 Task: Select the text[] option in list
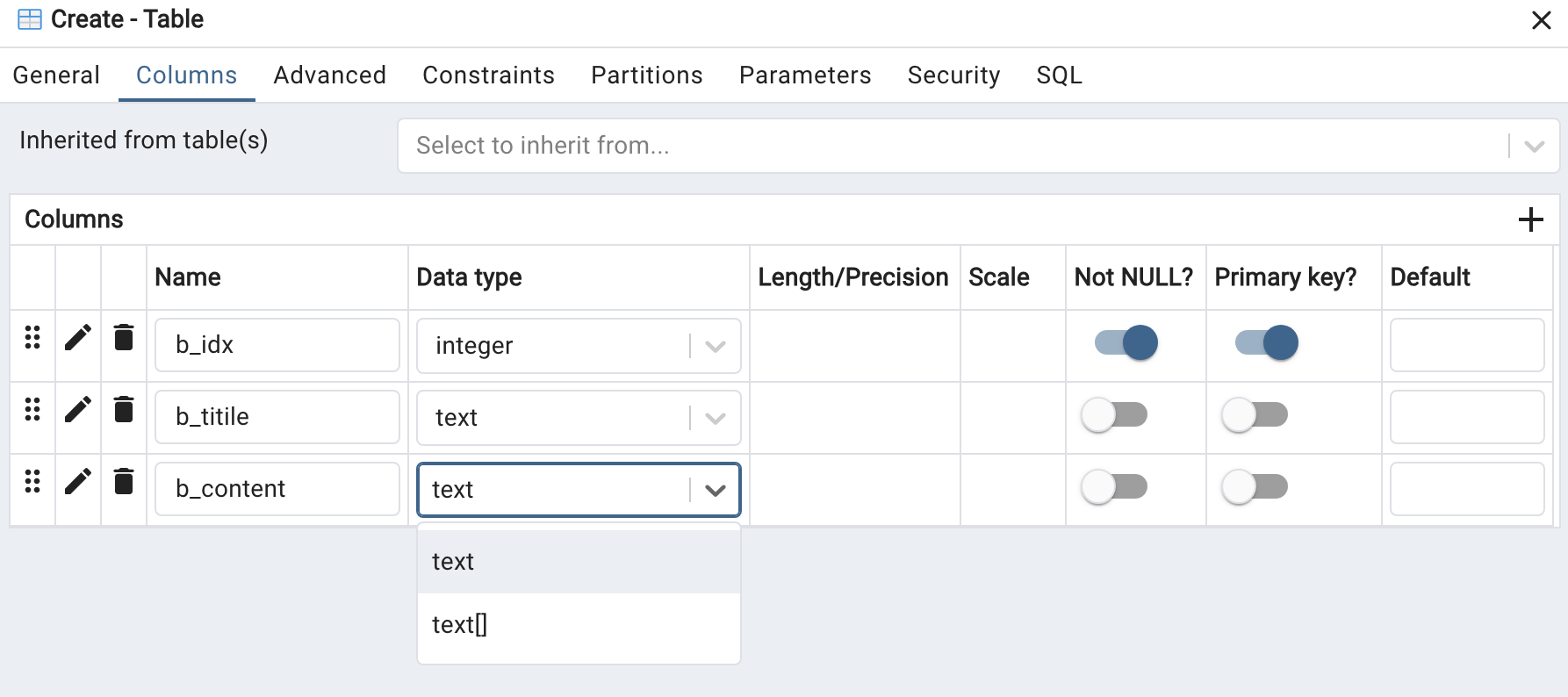459,625
